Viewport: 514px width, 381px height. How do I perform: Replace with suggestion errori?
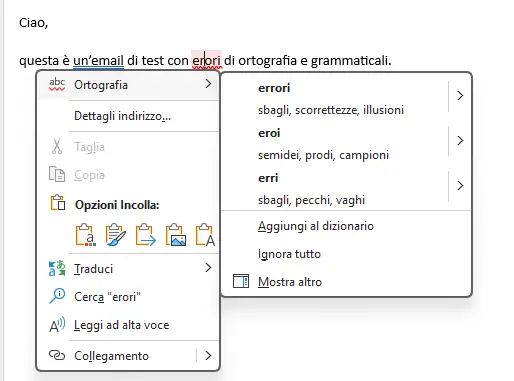(274, 88)
